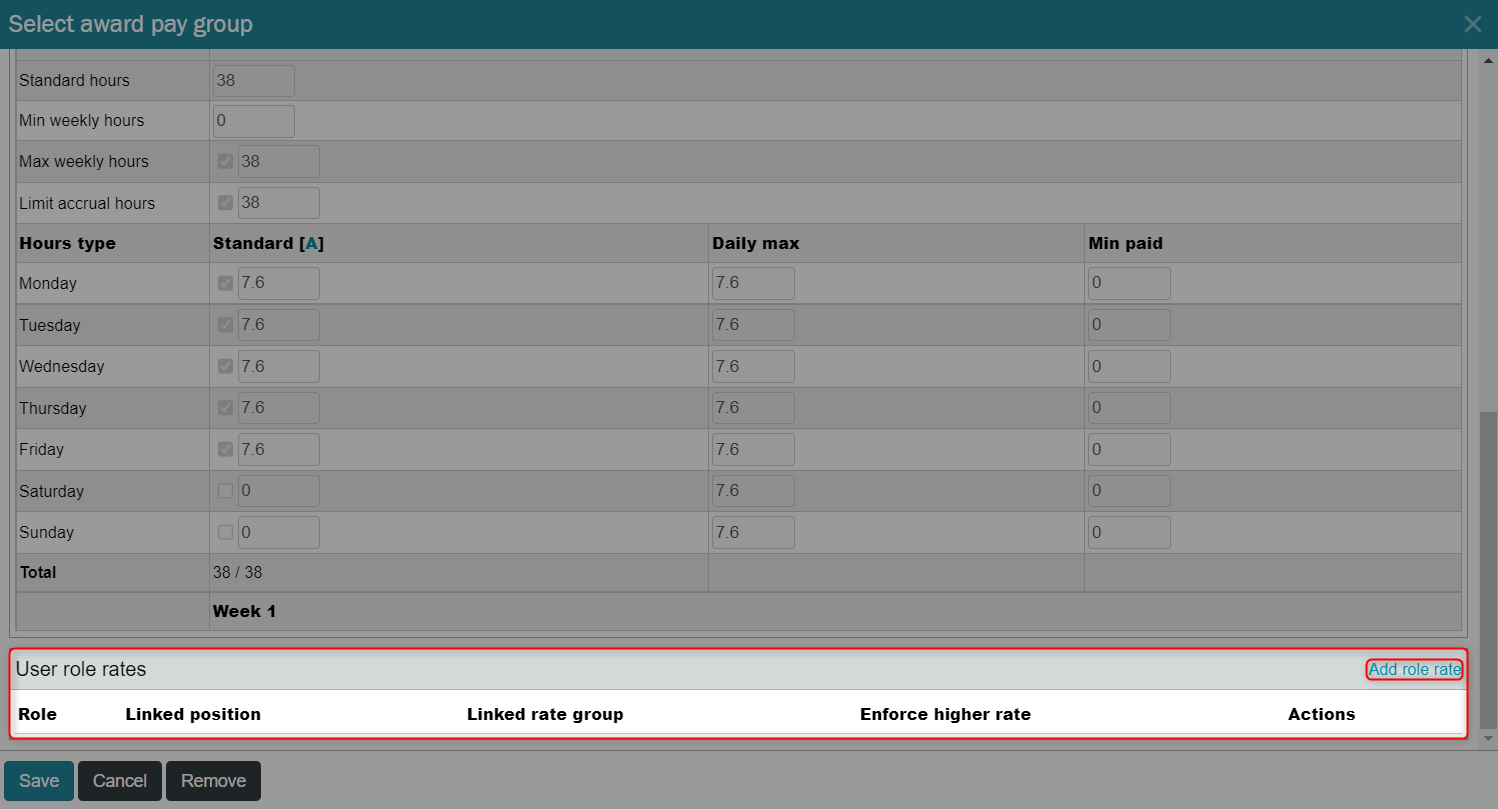Click Thursday min paid field
This screenshot has height=809, width=1498.
[1129, 408]
